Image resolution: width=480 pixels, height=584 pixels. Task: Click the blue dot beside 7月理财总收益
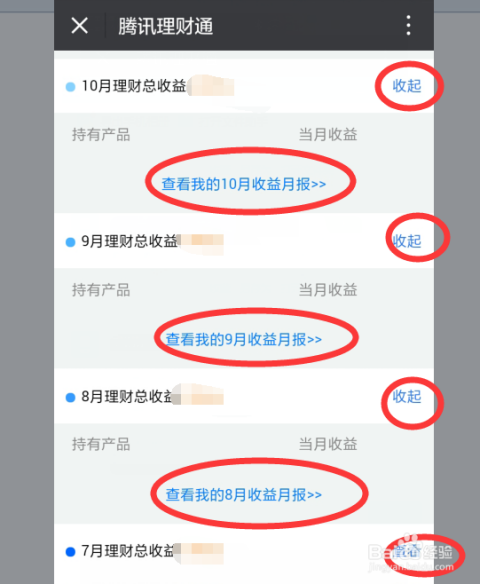[x=70, y=552]
